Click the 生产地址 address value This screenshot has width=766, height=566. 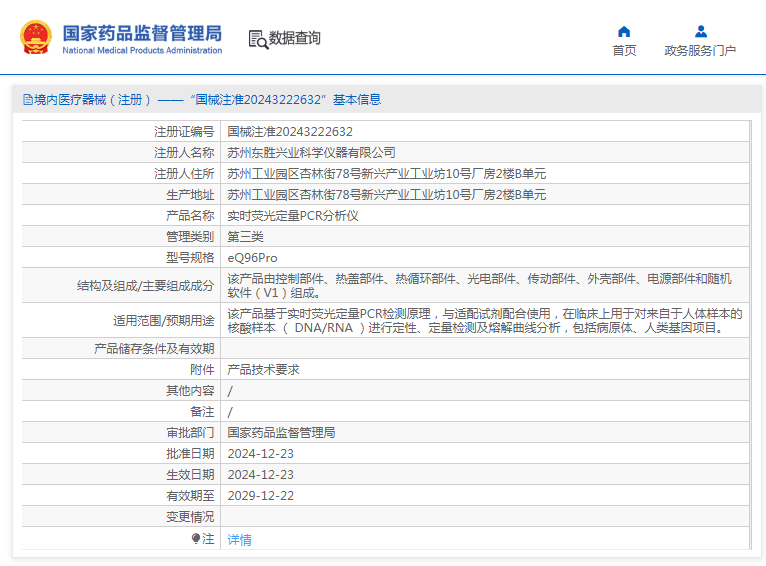[386, 194]
